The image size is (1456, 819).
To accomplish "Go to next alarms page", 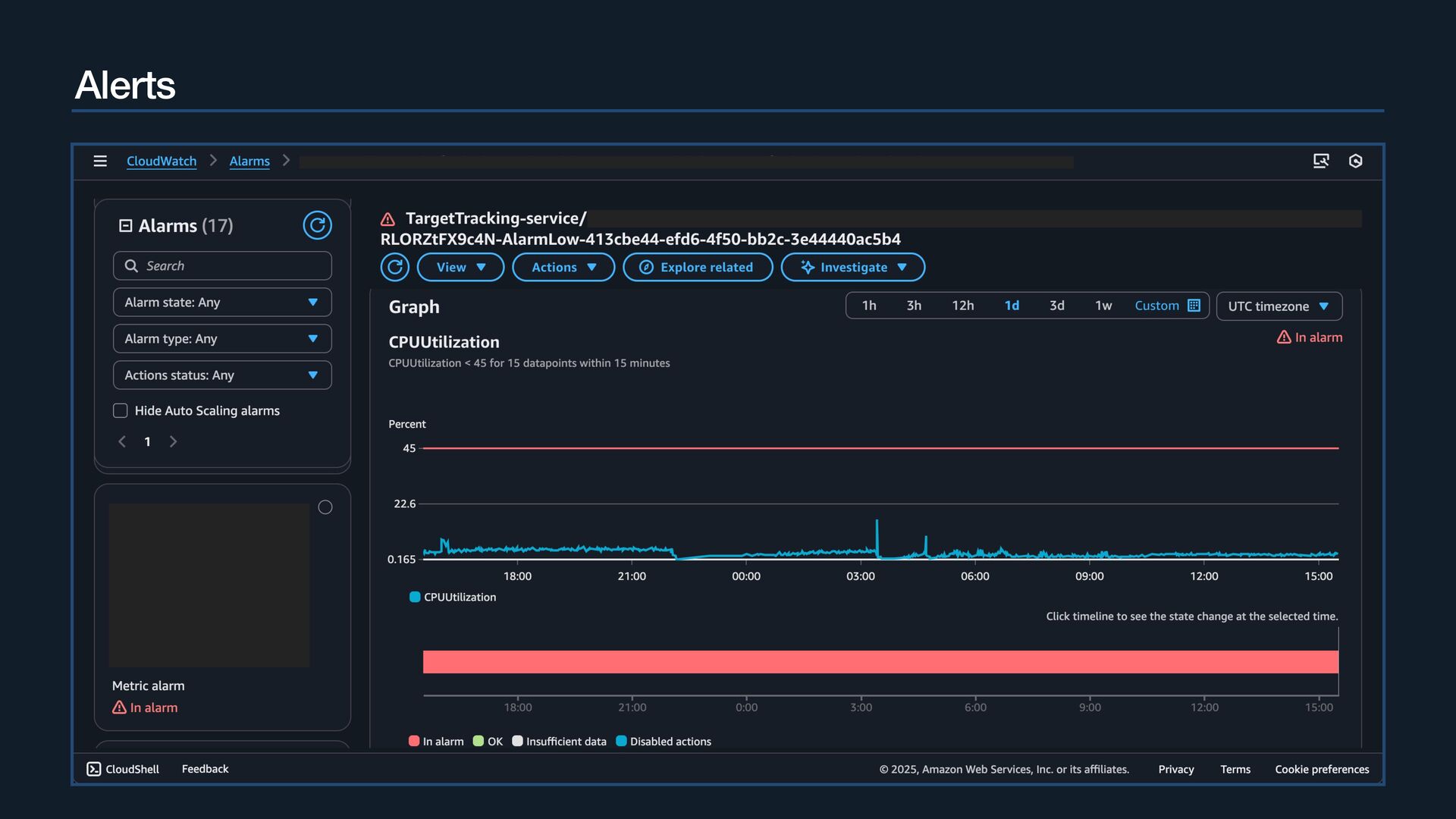I will point(173,441).
